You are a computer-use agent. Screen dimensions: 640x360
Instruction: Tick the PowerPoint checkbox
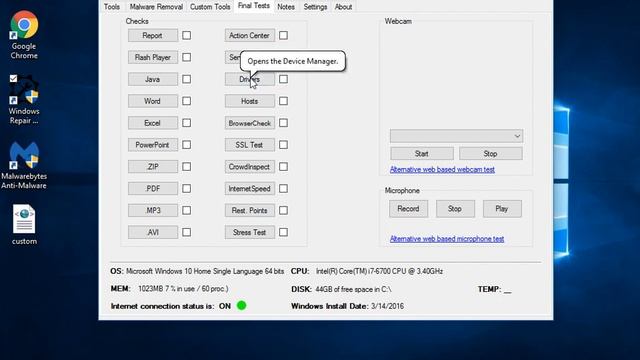pos(187,144)
